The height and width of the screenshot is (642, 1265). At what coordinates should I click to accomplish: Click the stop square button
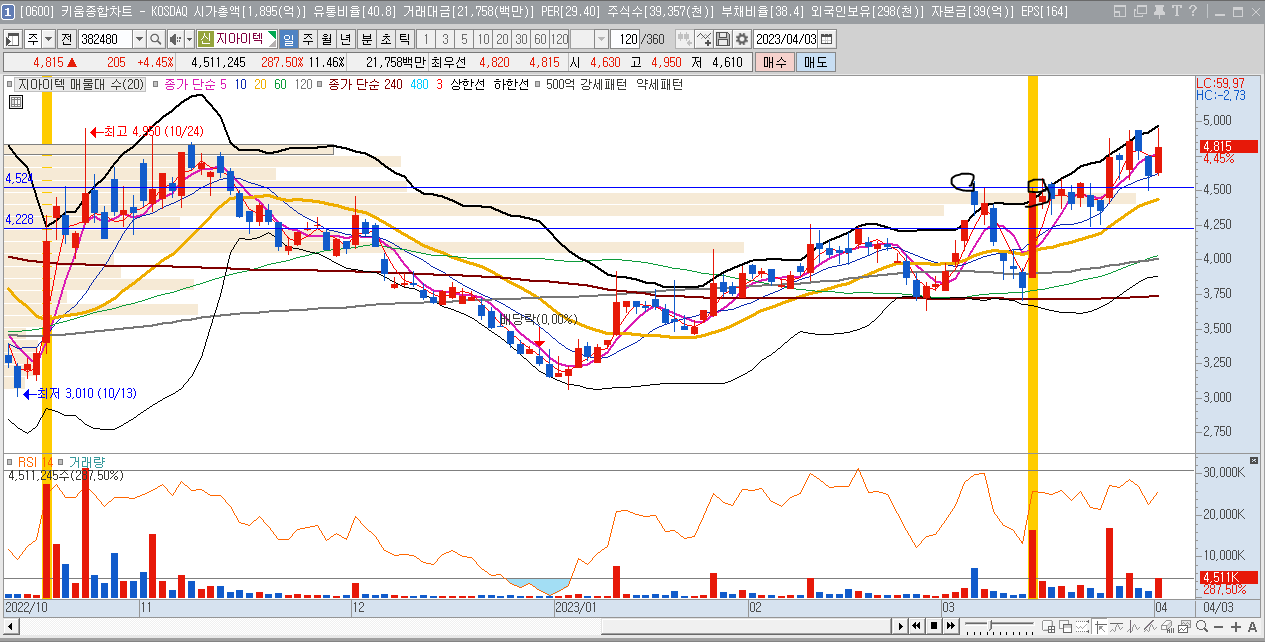[934, 627]
